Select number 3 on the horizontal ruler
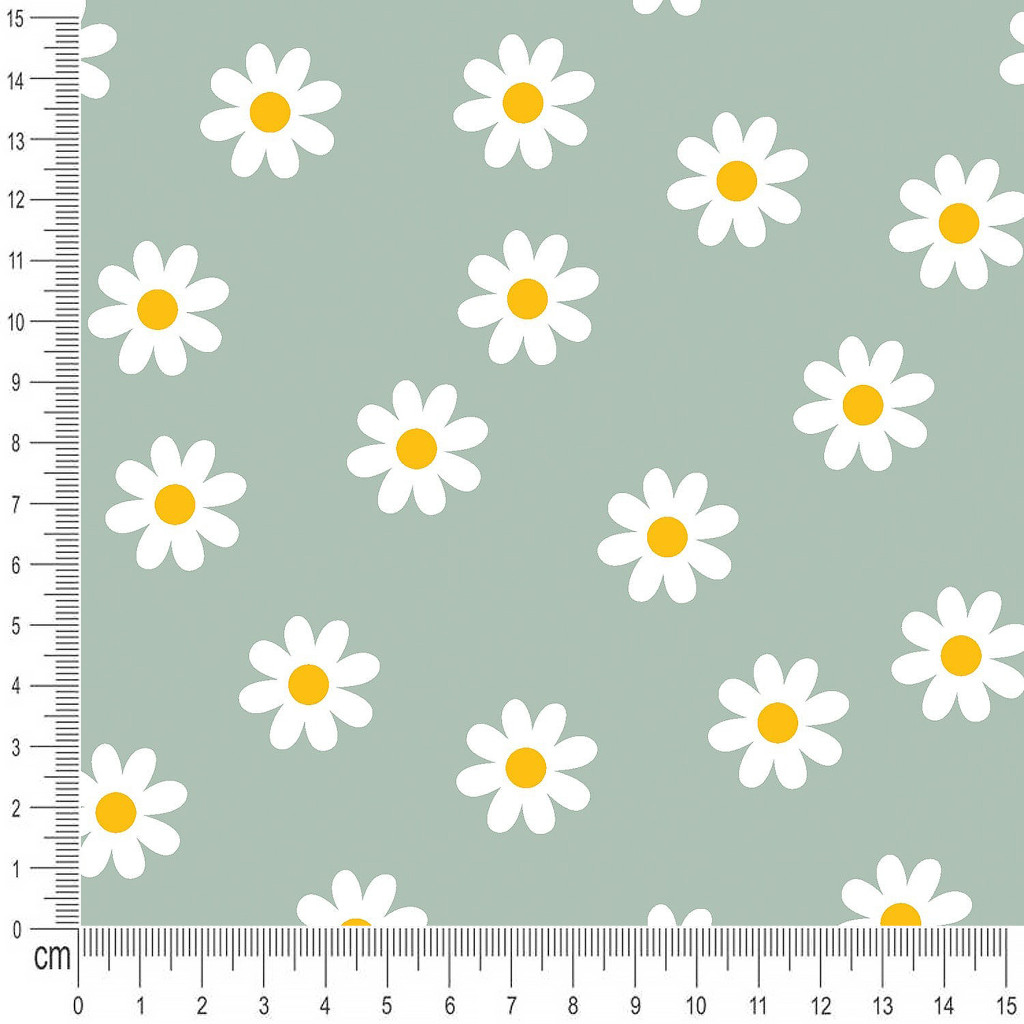The image size is (1024, 1024). click(263, 1006)
